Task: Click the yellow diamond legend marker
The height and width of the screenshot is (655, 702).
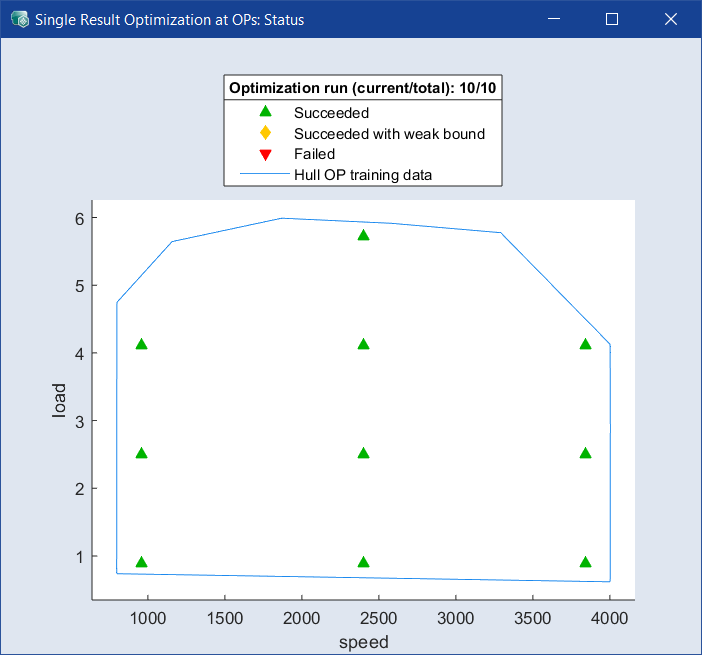Action: pos(265,134)
